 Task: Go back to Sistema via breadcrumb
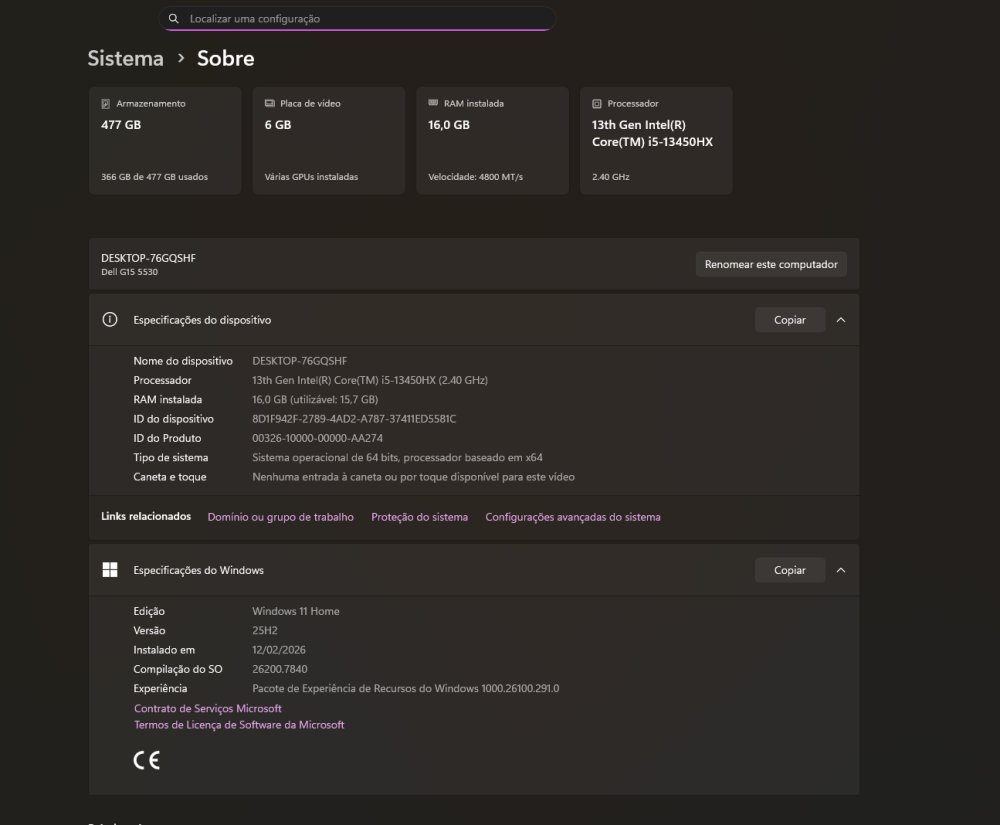pyautogui.click(x=125, y=58)
